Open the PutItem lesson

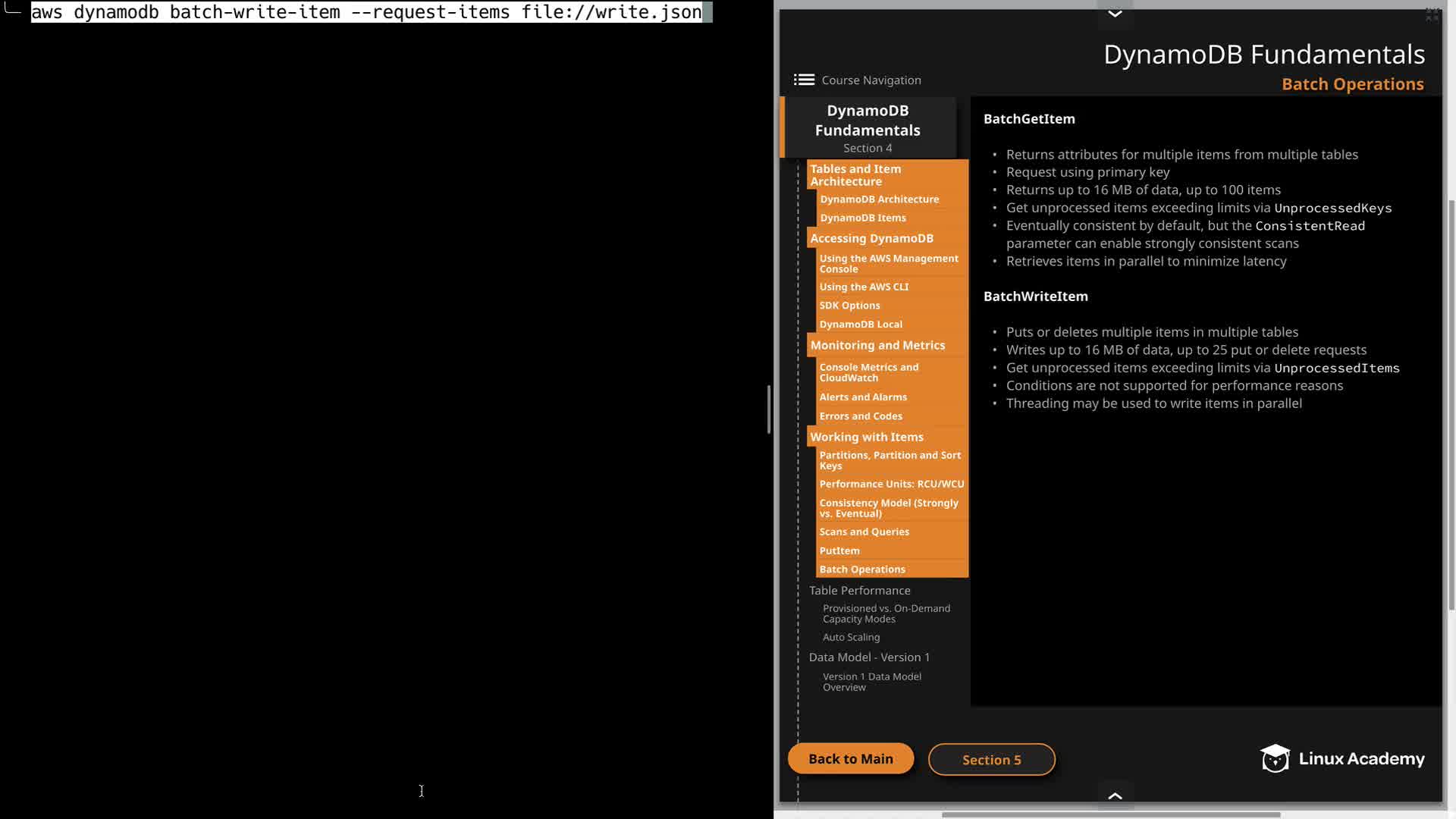(x=839, y=551)
